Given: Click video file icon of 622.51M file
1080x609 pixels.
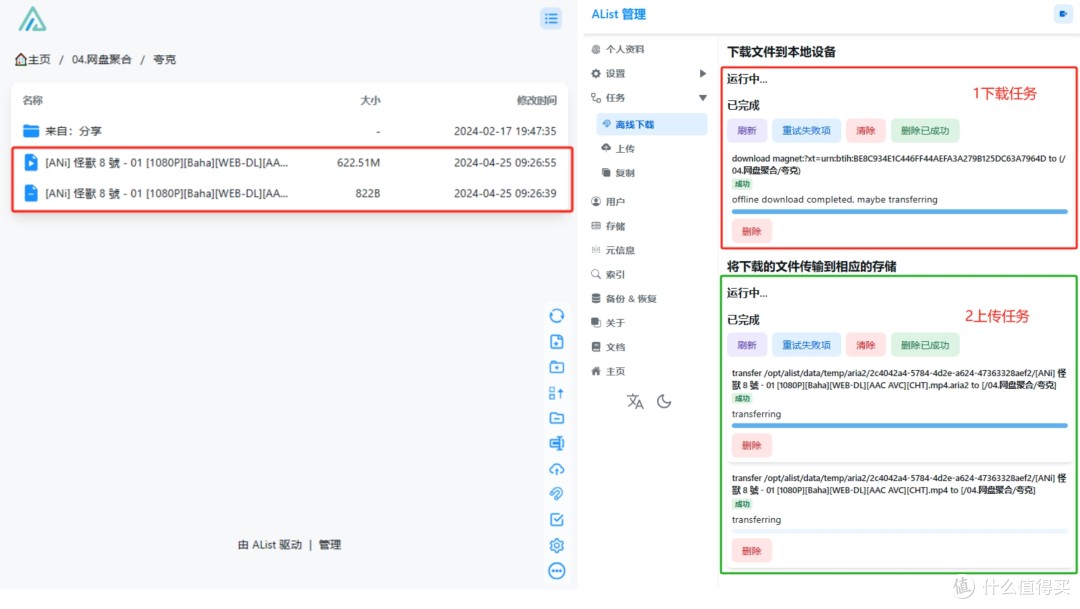Looking at the screenshot, I should 31,163.
